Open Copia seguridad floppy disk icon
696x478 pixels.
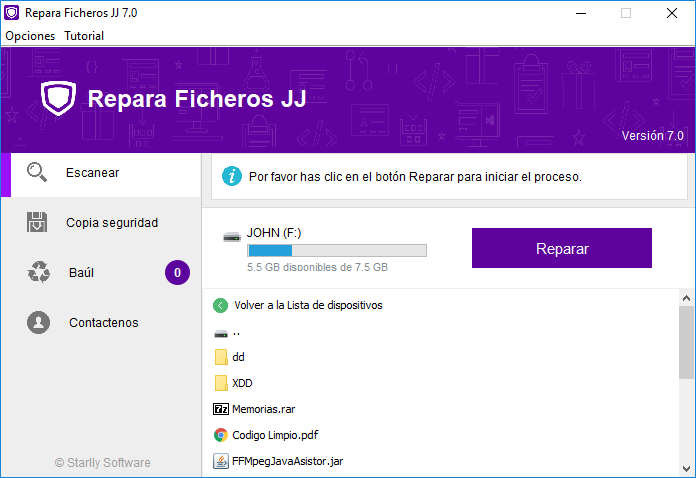point(37,222)
